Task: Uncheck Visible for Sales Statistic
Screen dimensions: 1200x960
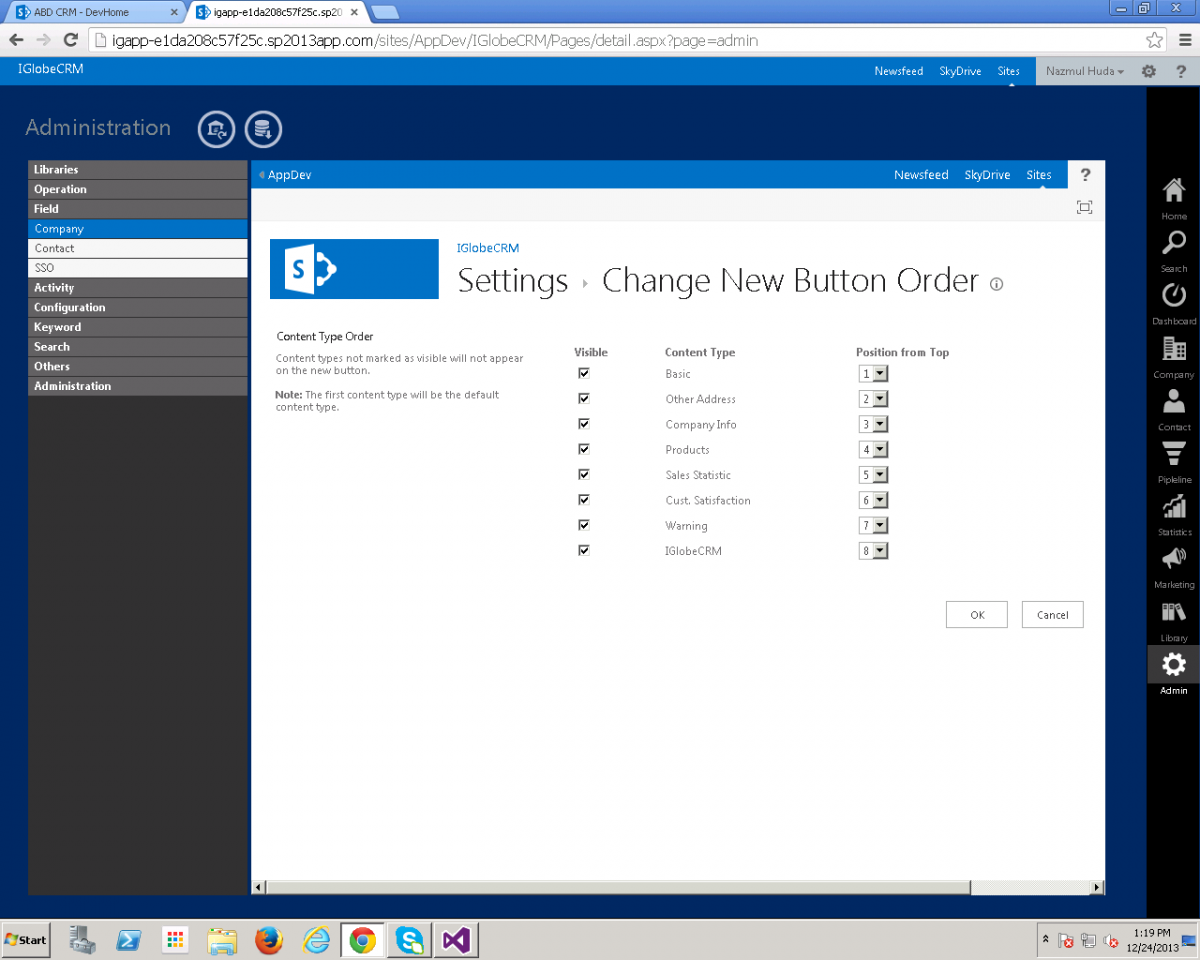Action: pyautogui.click(x=584, y=474)
